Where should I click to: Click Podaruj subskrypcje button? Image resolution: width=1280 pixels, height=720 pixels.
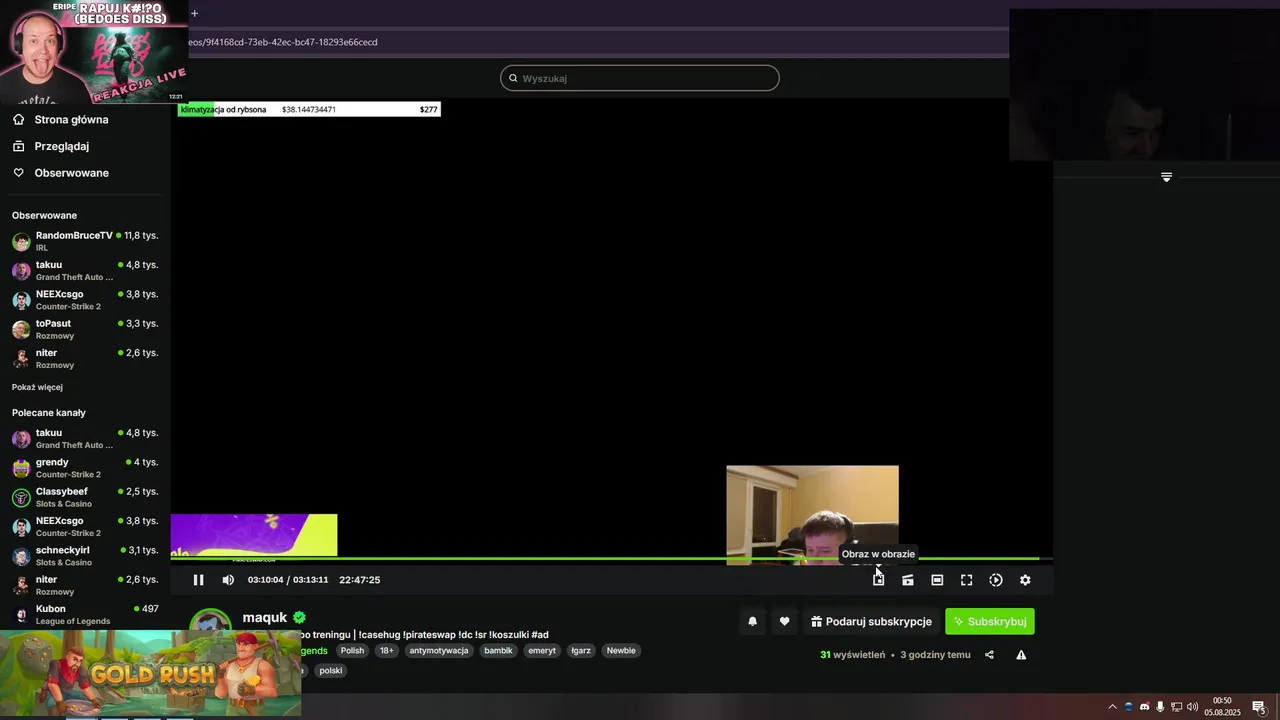click(x=871, y=621)
